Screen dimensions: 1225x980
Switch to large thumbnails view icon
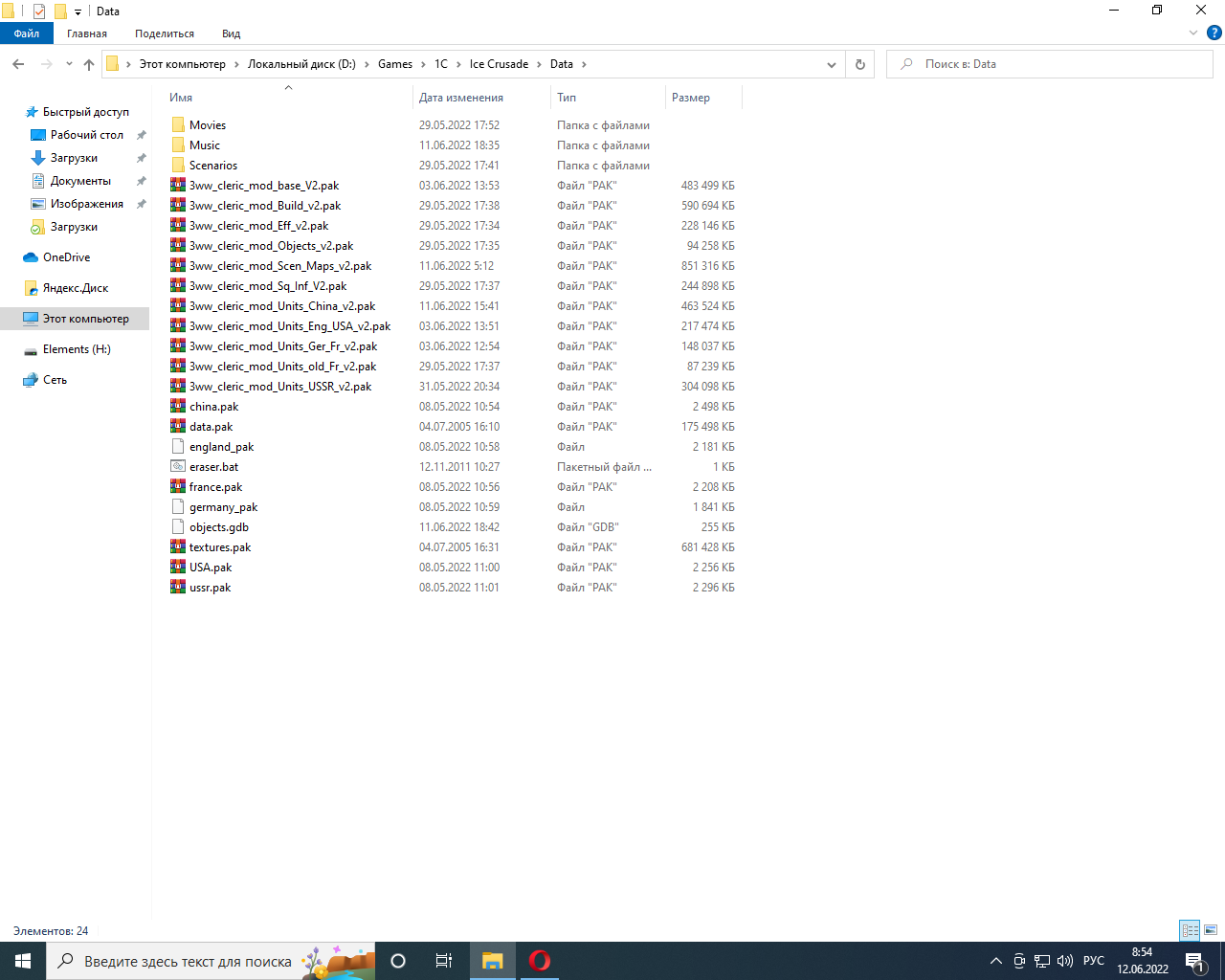[1211, 930]
